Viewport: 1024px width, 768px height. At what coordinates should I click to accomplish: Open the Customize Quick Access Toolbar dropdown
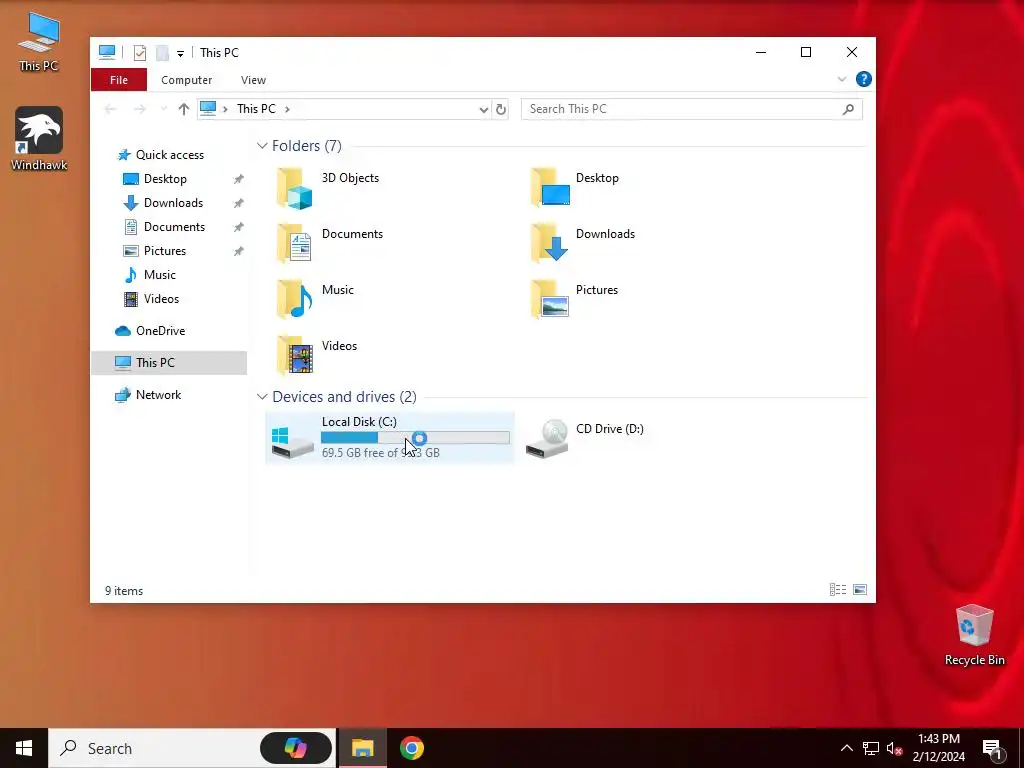tap(180, 54)
